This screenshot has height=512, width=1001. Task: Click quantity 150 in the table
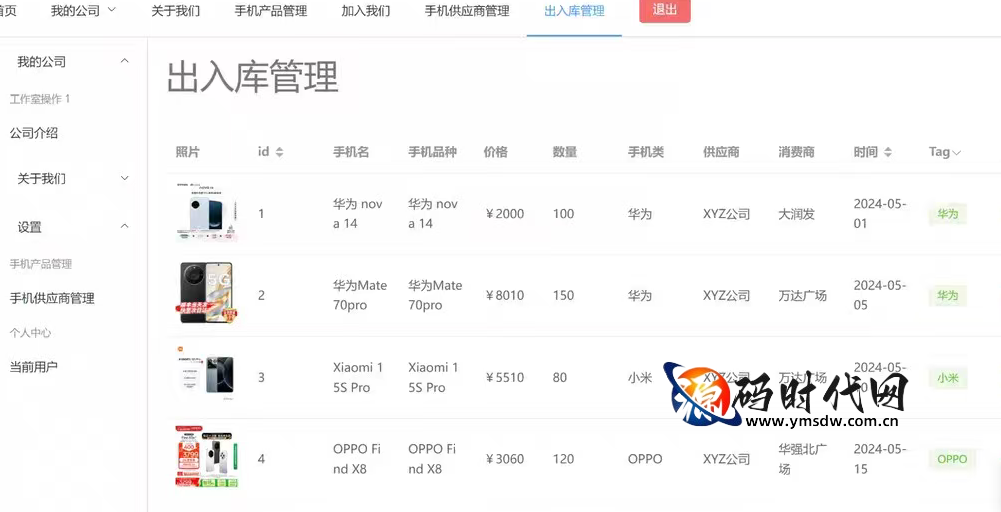pyautogui.click(x=563, y=296)
